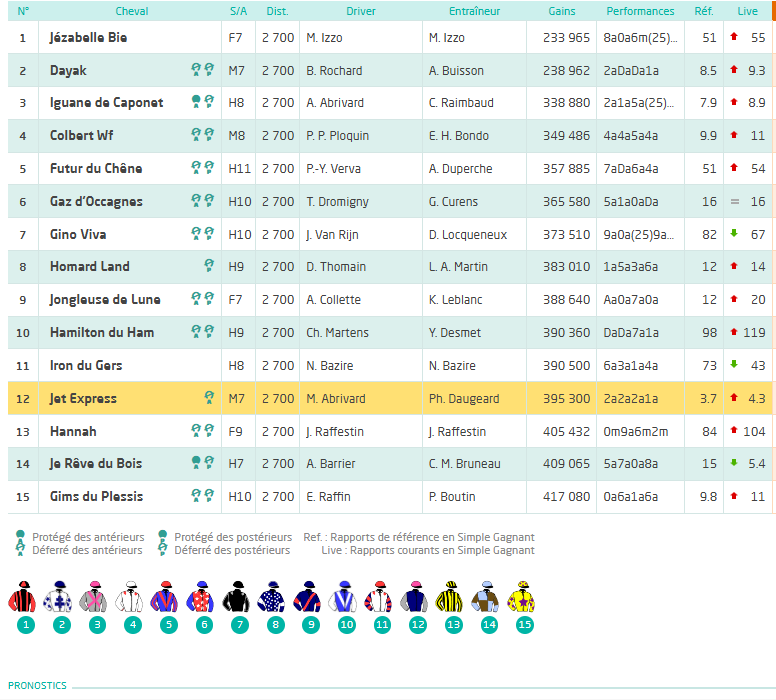This screenshot has height=700, width=776.
Task: Click horseshoe icons next to Dayak
Action: (202, 70)
